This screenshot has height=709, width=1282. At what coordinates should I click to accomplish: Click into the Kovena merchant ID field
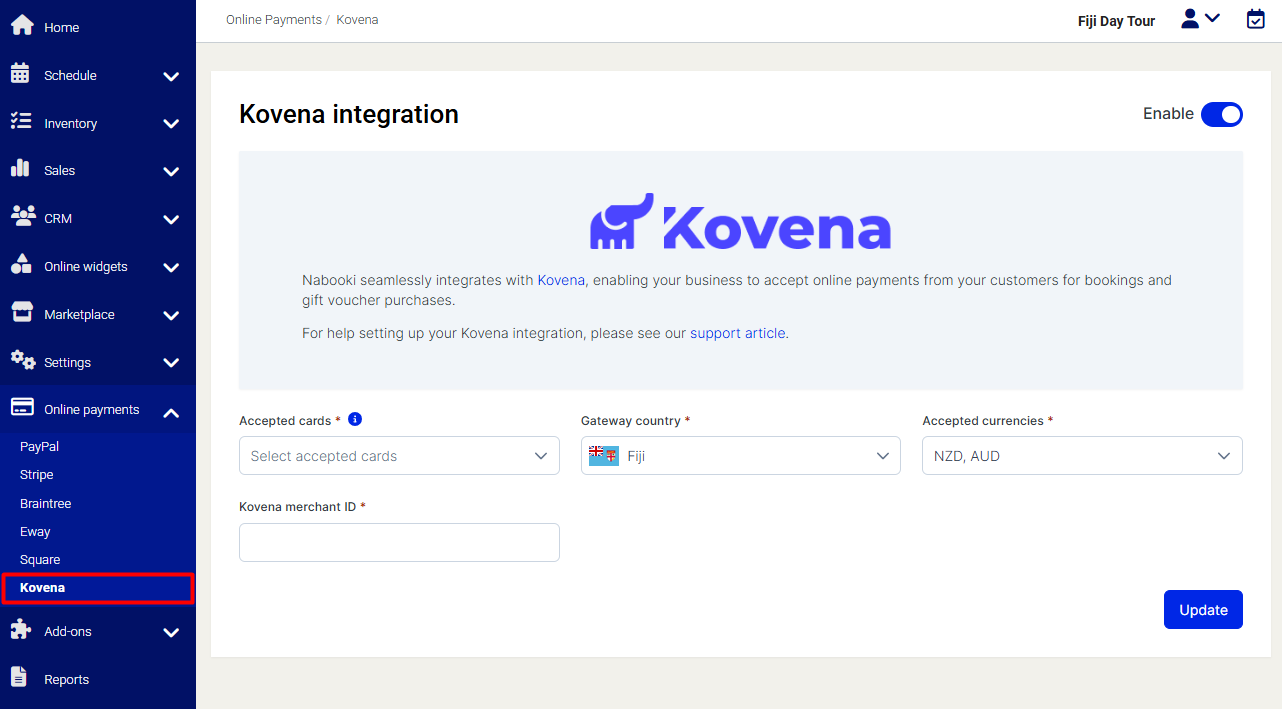point(399,542)
